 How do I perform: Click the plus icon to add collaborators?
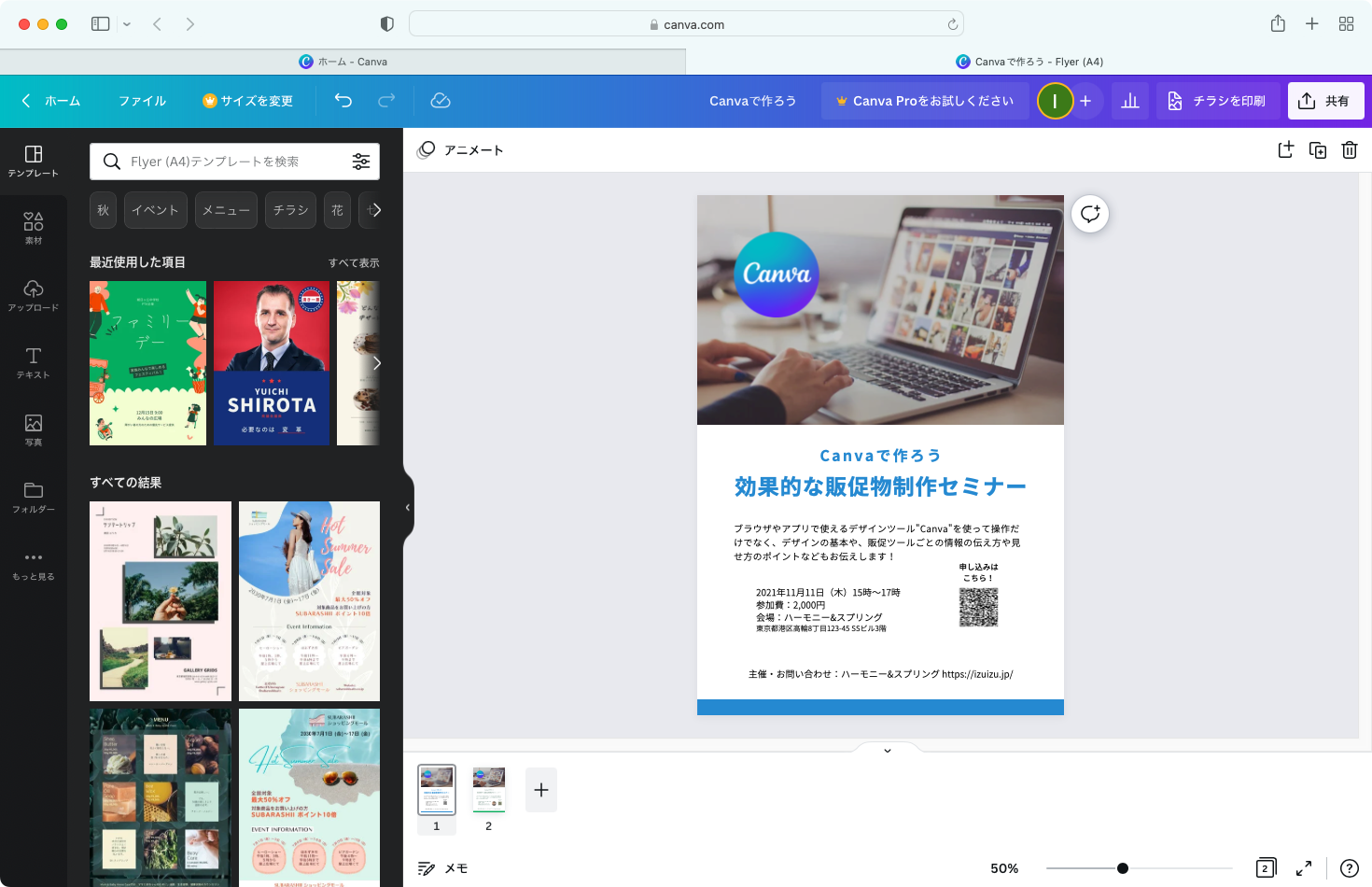coord(1085,101)
